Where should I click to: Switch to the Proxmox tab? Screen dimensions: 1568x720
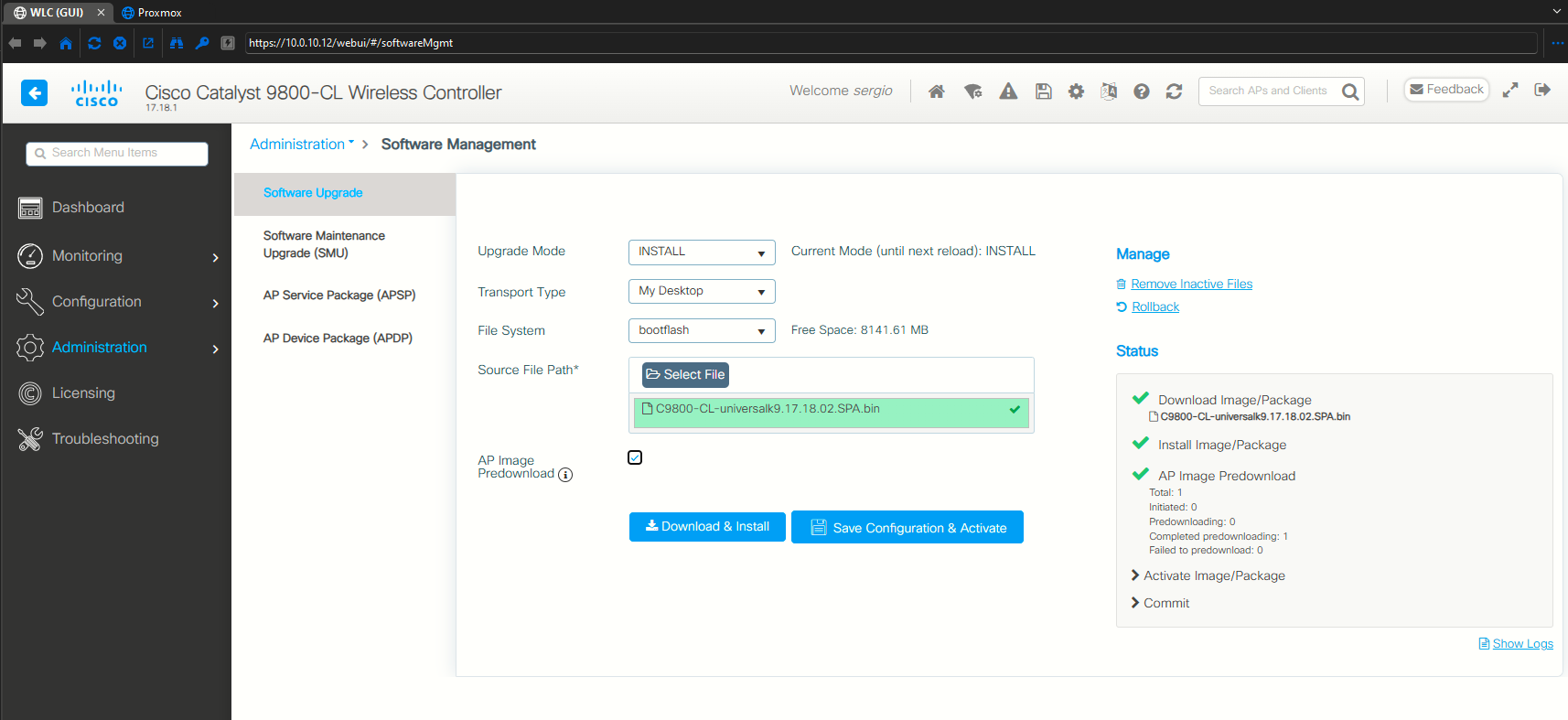[x=152, y=13]
